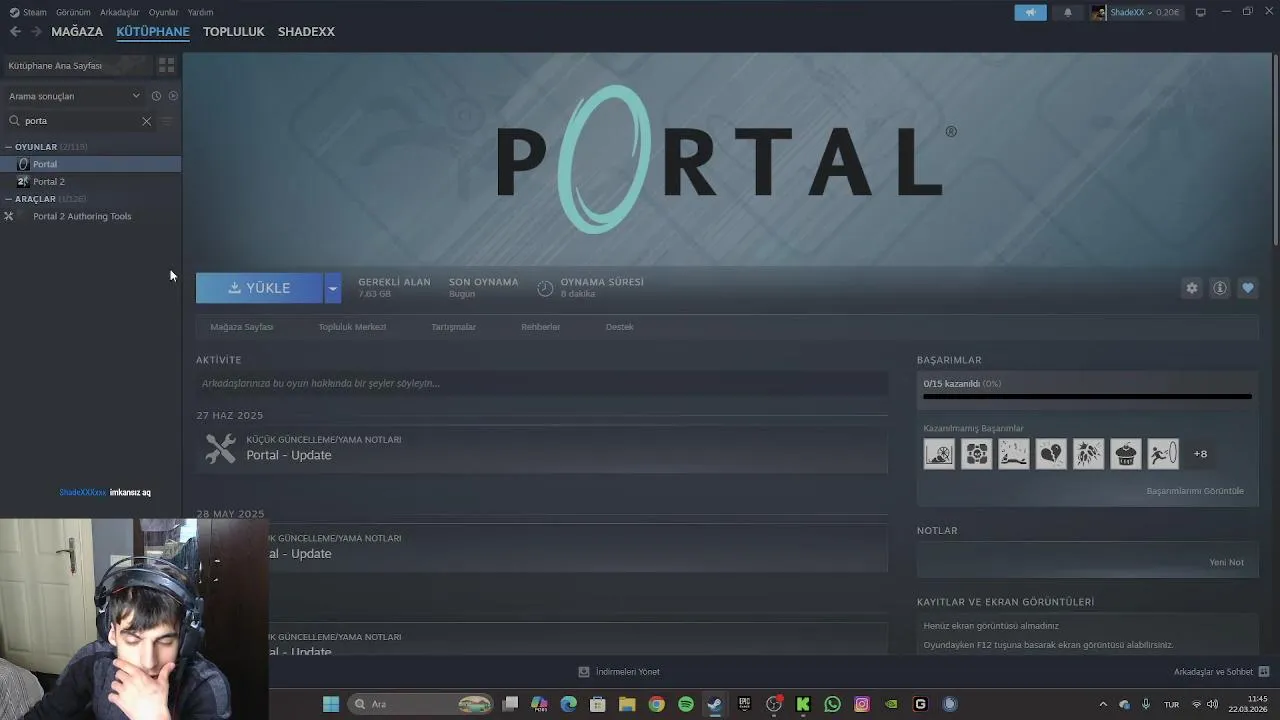Open Chrome from the taskbar
The height and width of the screenshot is (720, 1280).
coord(656,704)
